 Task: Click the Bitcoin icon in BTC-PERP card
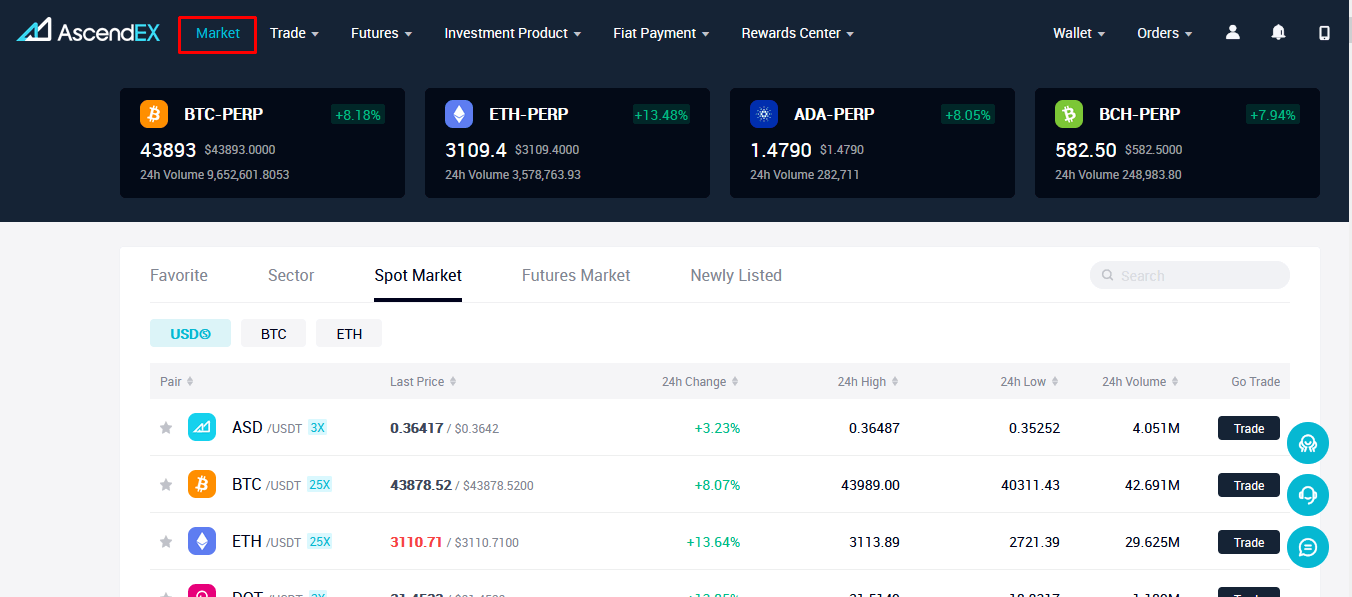click(x=154, y=114)
